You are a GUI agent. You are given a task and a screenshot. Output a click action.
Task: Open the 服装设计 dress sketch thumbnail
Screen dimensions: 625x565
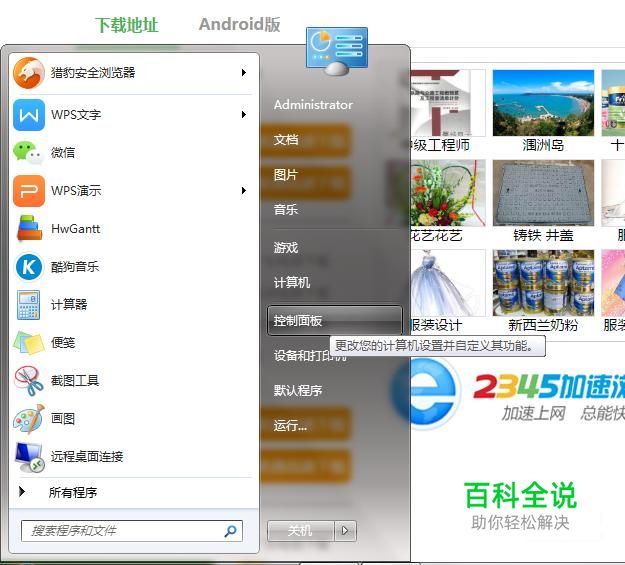click(448, 283)
